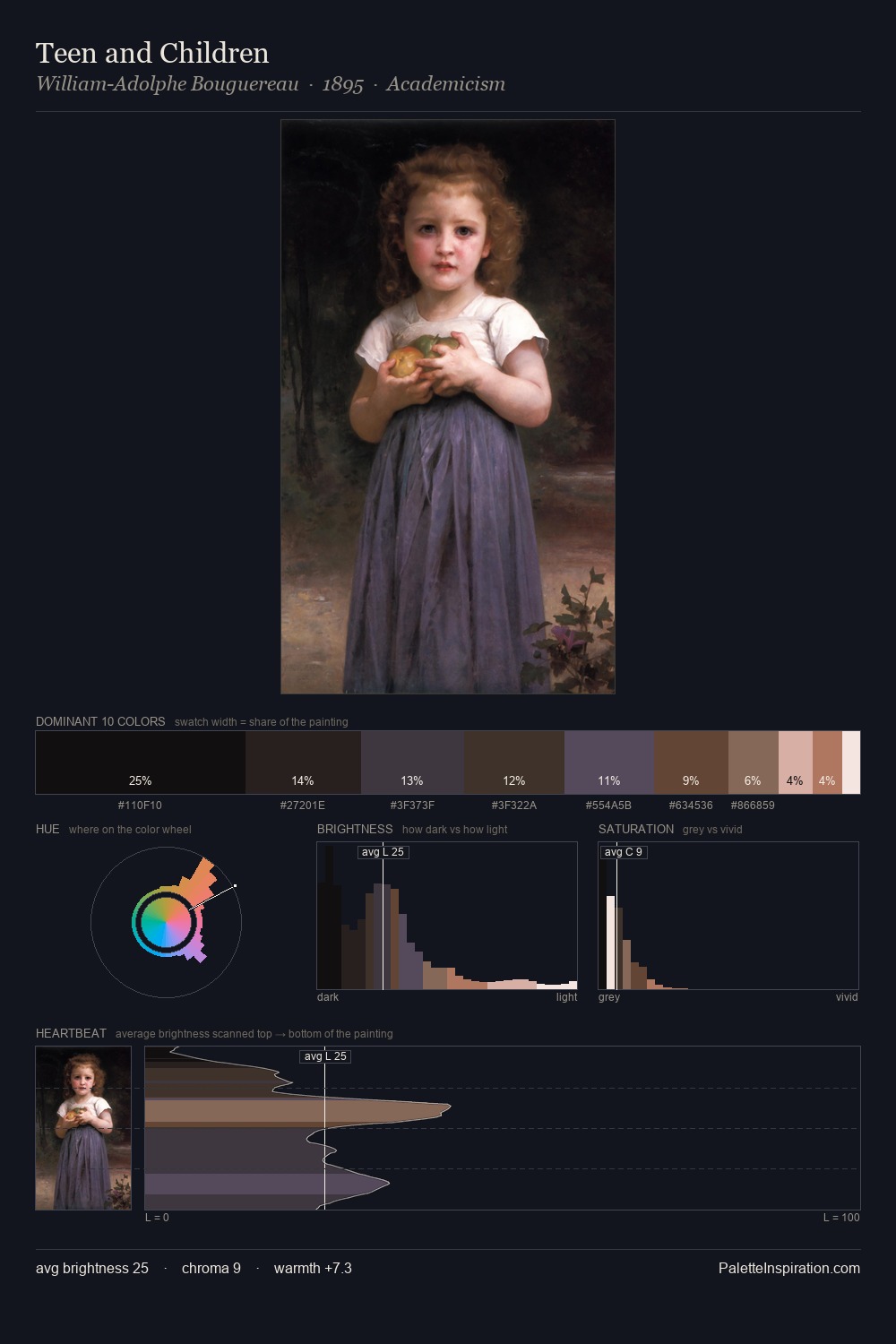The height and width of the screenshot is (1344, 896).
Task: Click the avg L 25 heartbeat marker
Action: (x=324, y=1056)
